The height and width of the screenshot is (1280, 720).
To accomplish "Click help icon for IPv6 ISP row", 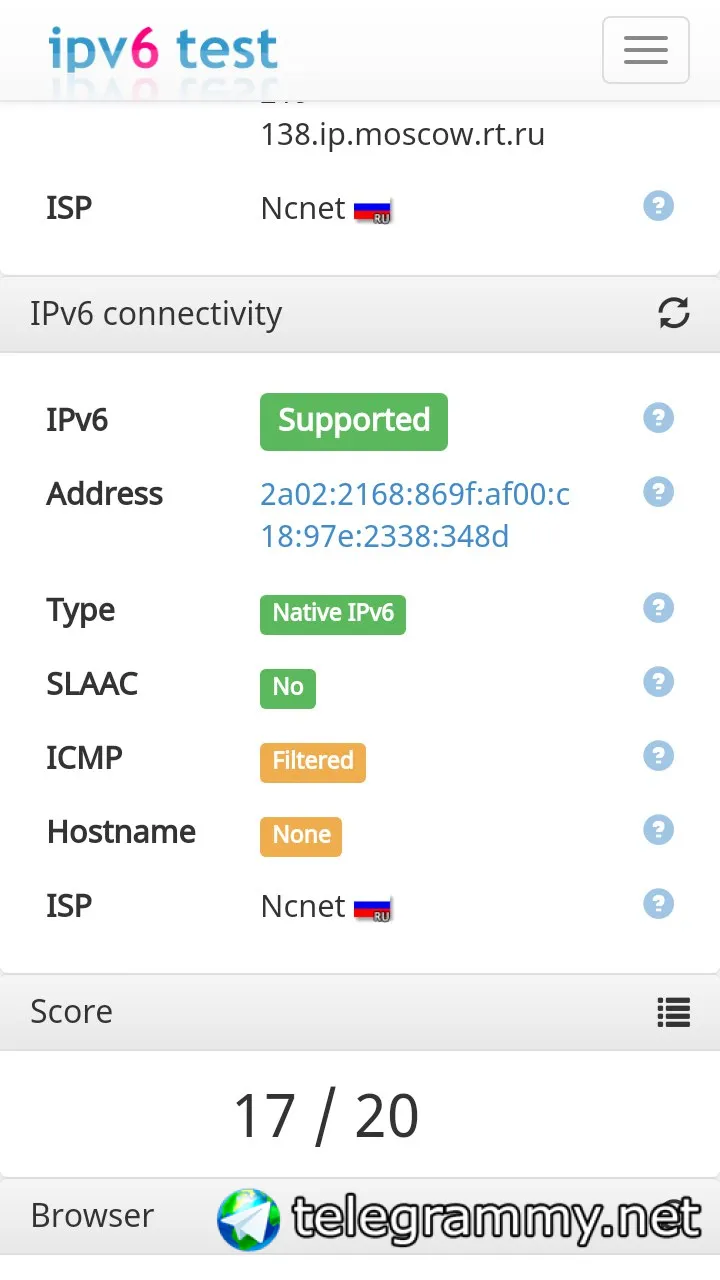I will click(658, 904).
